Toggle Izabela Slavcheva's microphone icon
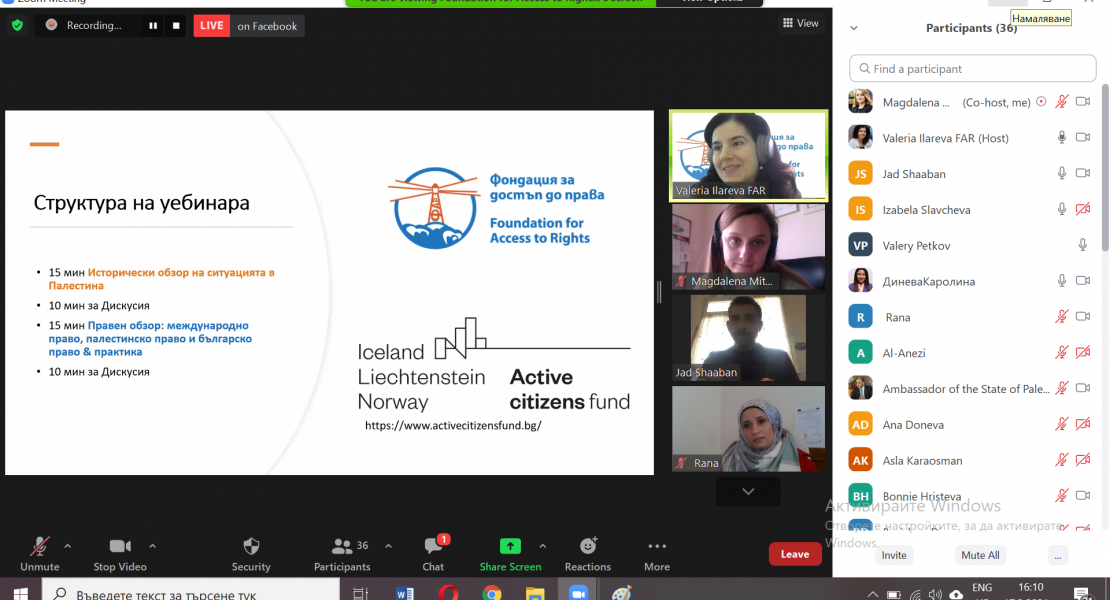Image resolution: width=1110 pixels, height=600 pixels. click(1062, 209)
